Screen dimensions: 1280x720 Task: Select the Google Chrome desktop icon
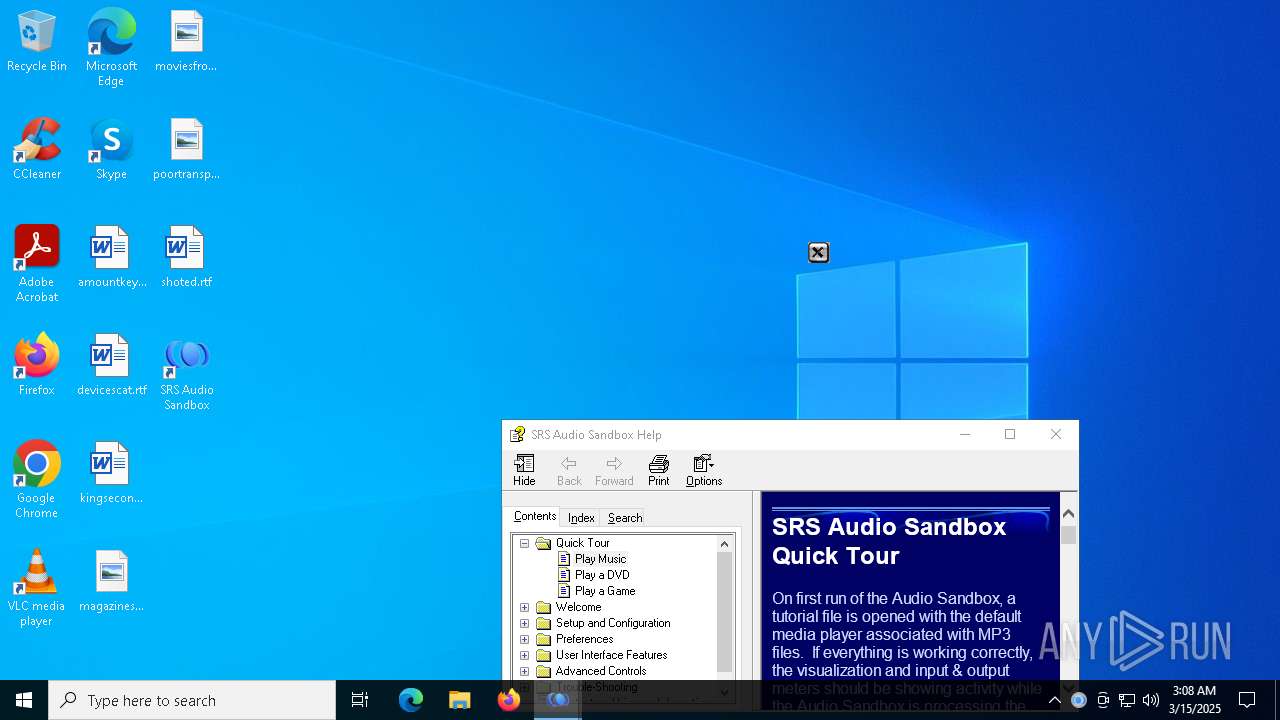click(37, 480)
